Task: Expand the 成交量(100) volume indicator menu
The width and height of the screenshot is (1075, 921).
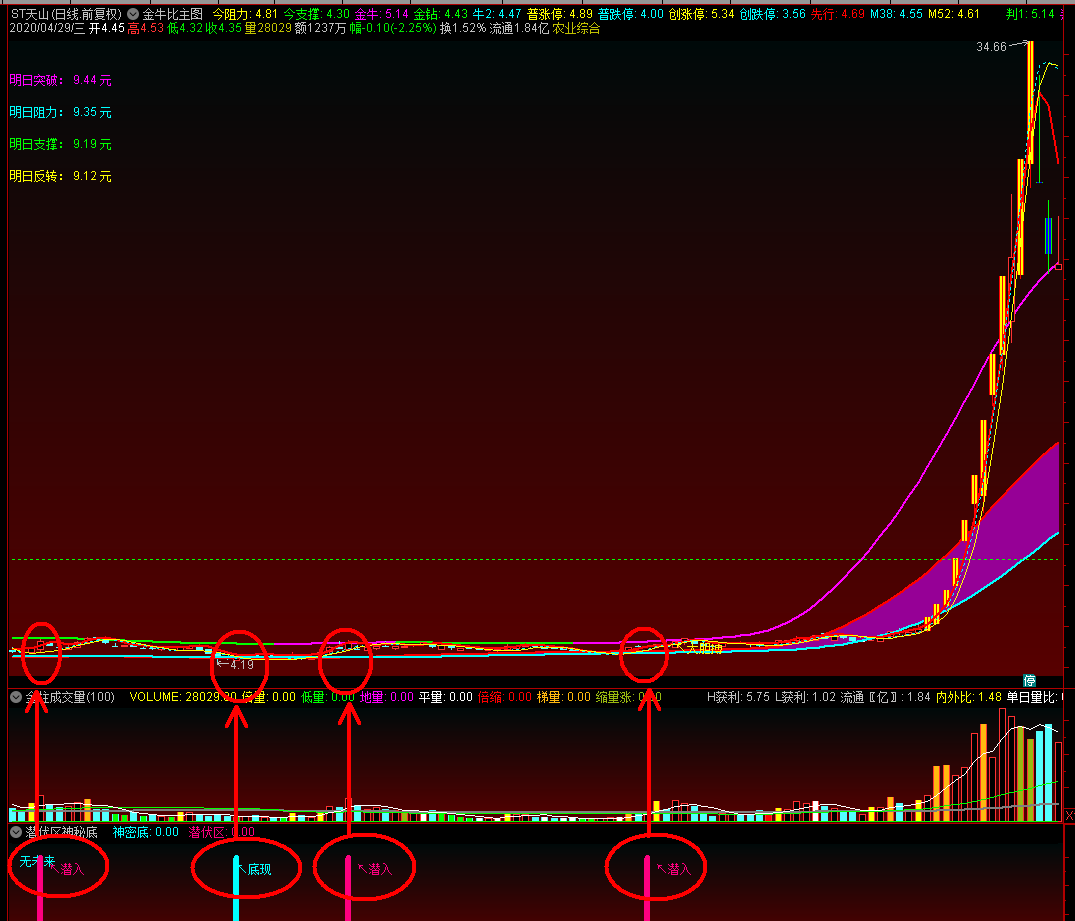Action: point(16,697)
